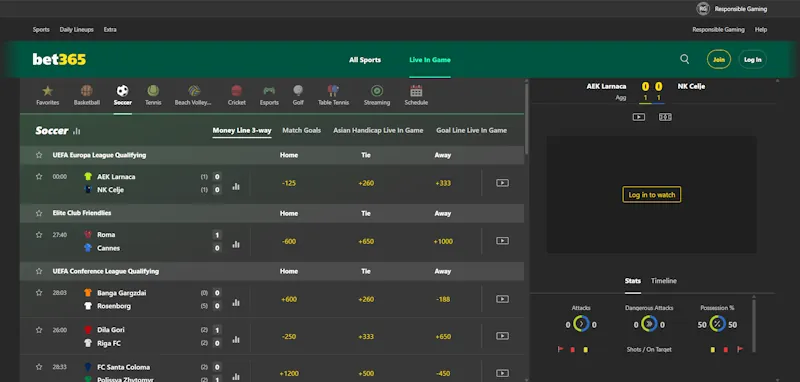Open the Daily Lineups link
This screenshot has height=382, width=800.
coord(77,30)
